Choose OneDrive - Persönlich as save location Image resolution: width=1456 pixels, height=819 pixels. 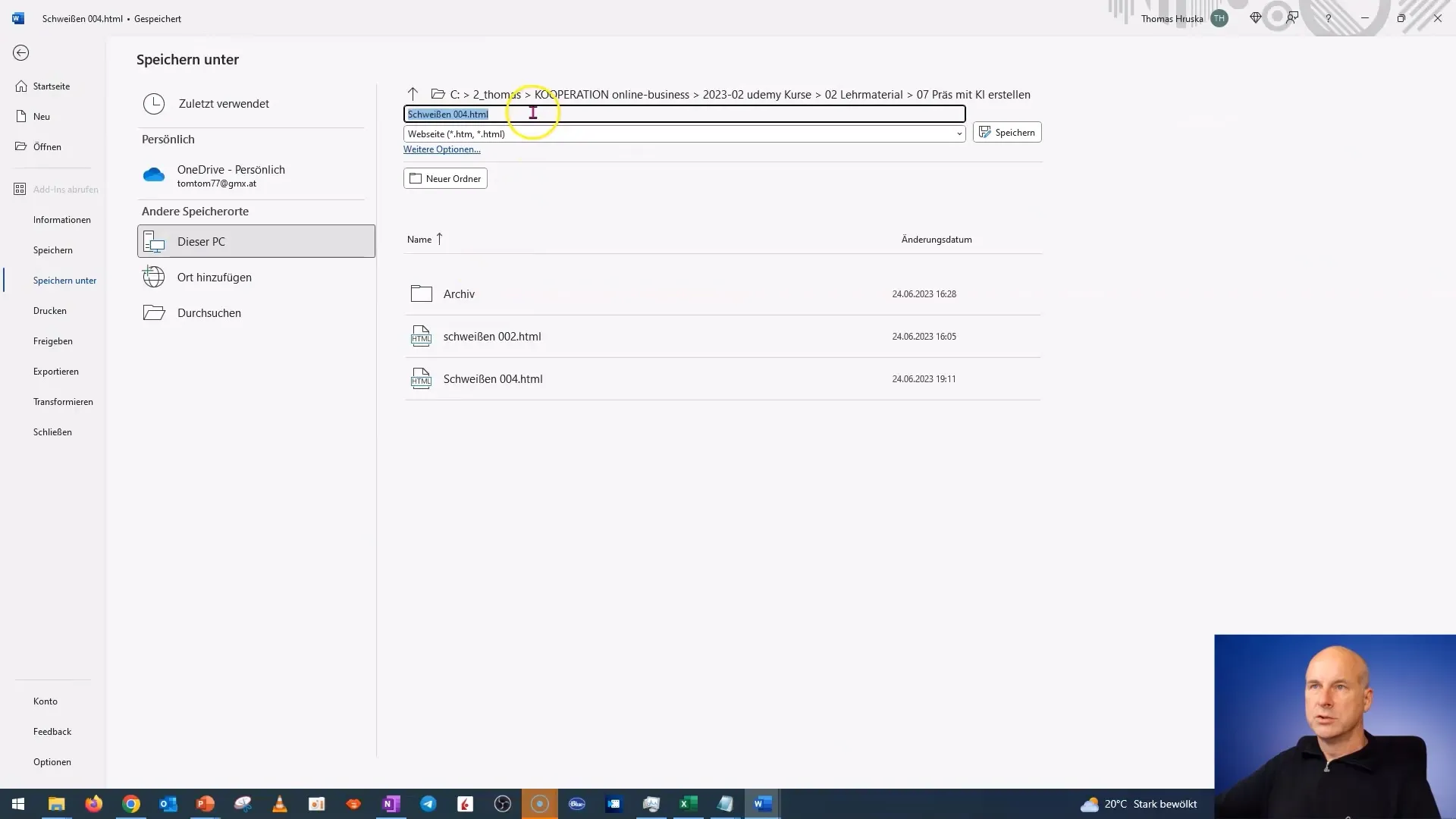pyautogui.click(x=256, y=176)
